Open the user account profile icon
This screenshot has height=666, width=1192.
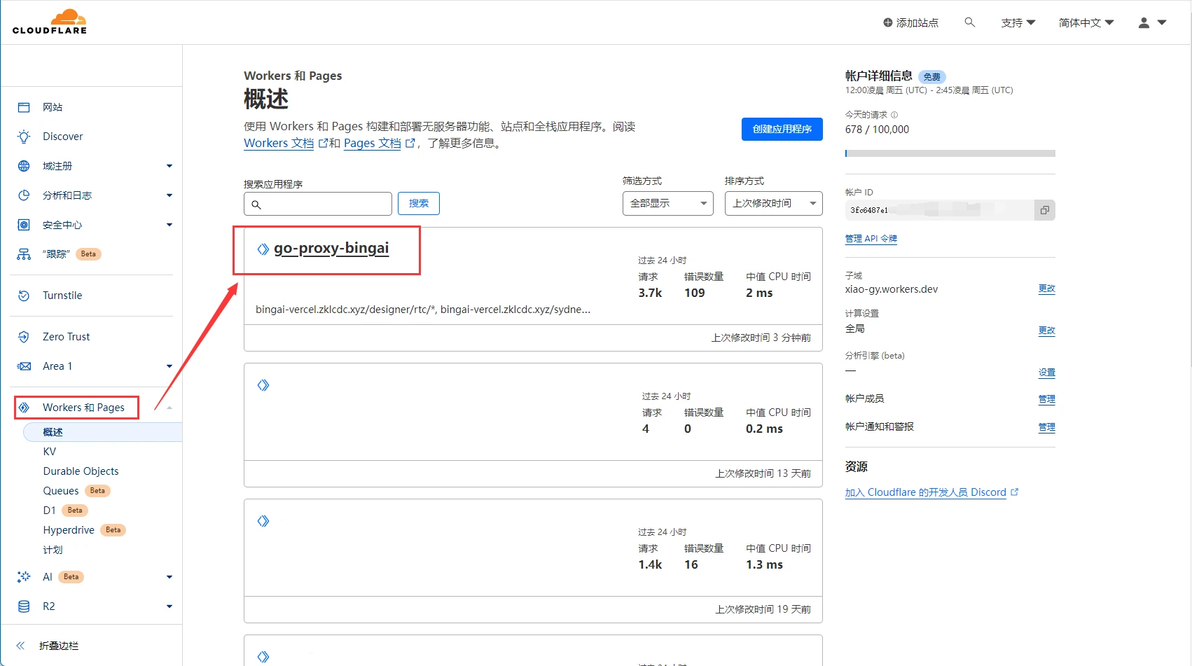[1143, 23]
